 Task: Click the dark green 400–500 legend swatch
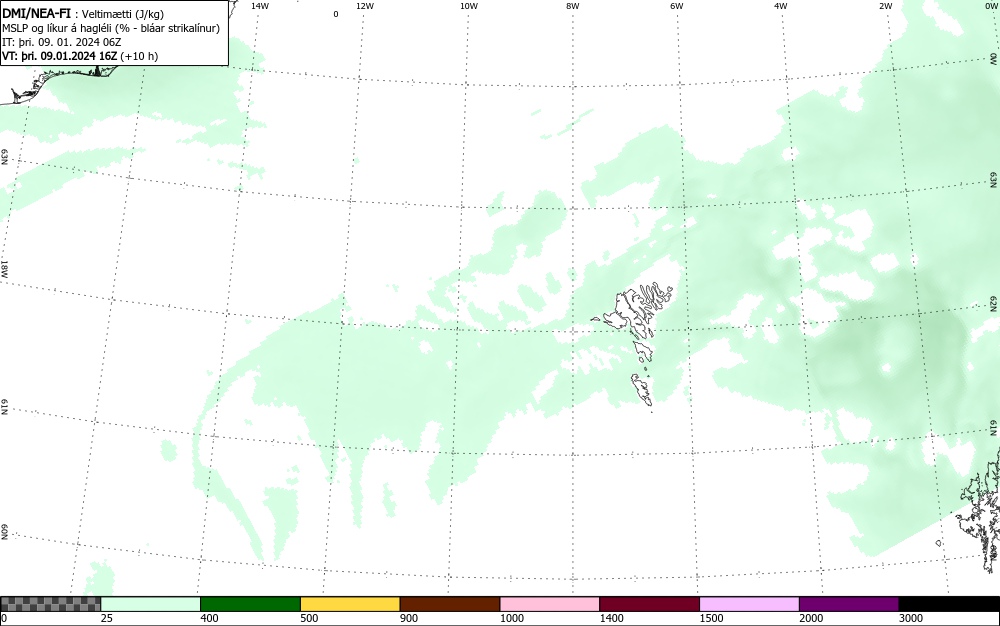(250, 604)
